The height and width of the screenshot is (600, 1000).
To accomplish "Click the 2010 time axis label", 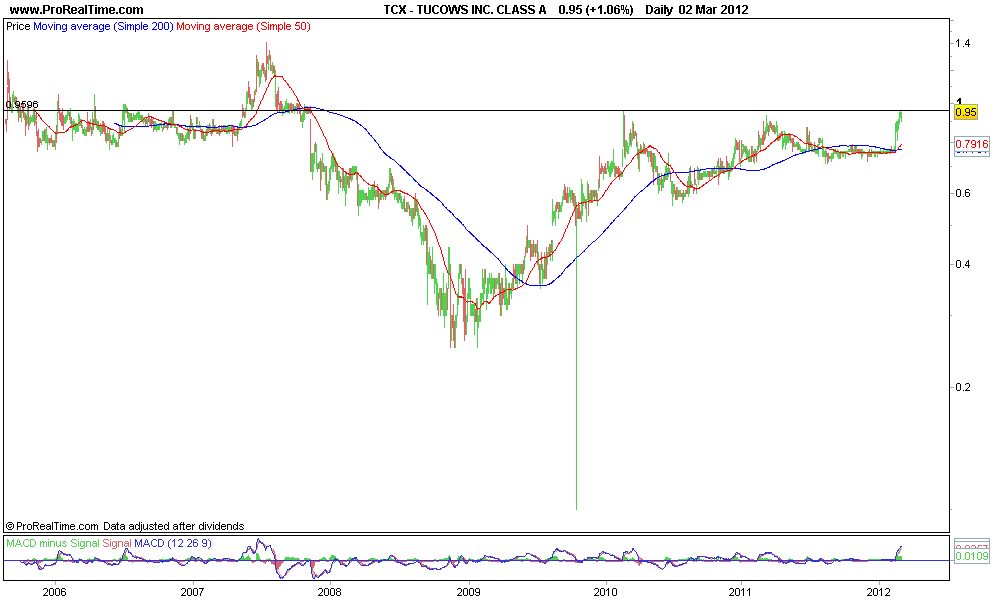I will coord(605,592).
